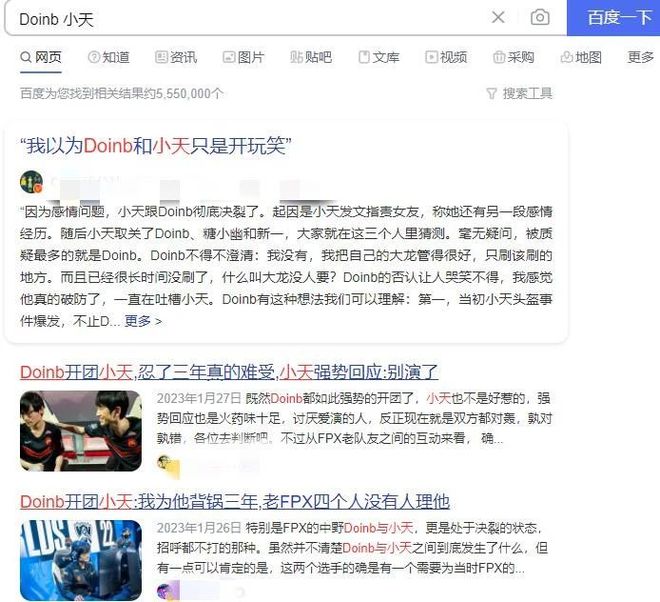The height and width of the screenshot is (602, 660).
Task: Select the 网页 tab
Action: (41, 57)
